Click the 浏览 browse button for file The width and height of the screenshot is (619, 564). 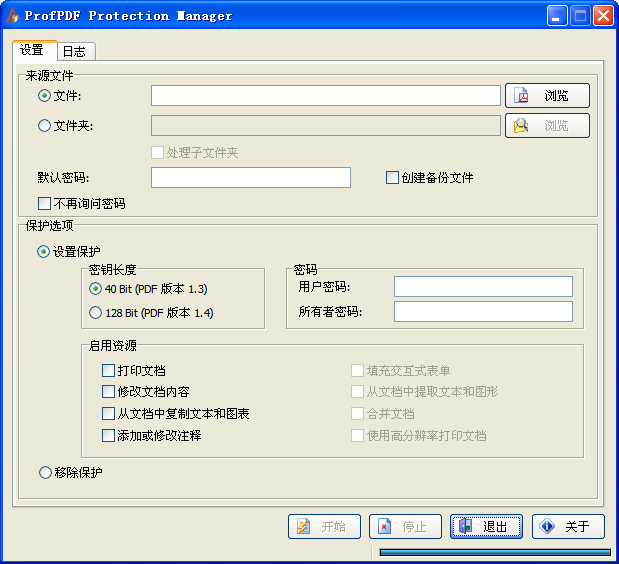point(546,96)
